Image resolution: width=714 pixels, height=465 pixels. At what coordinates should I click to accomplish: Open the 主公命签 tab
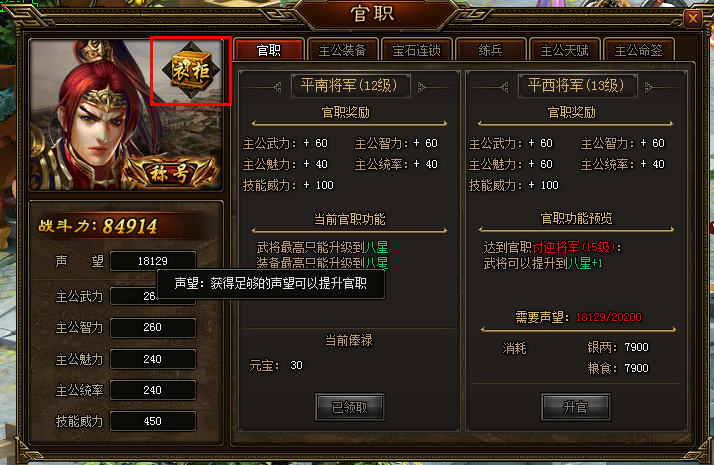638,50
